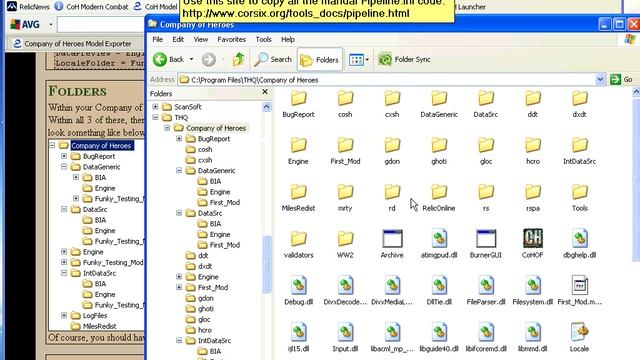Click the Folders tree scrollbar thumb

[x=267, y=264]
